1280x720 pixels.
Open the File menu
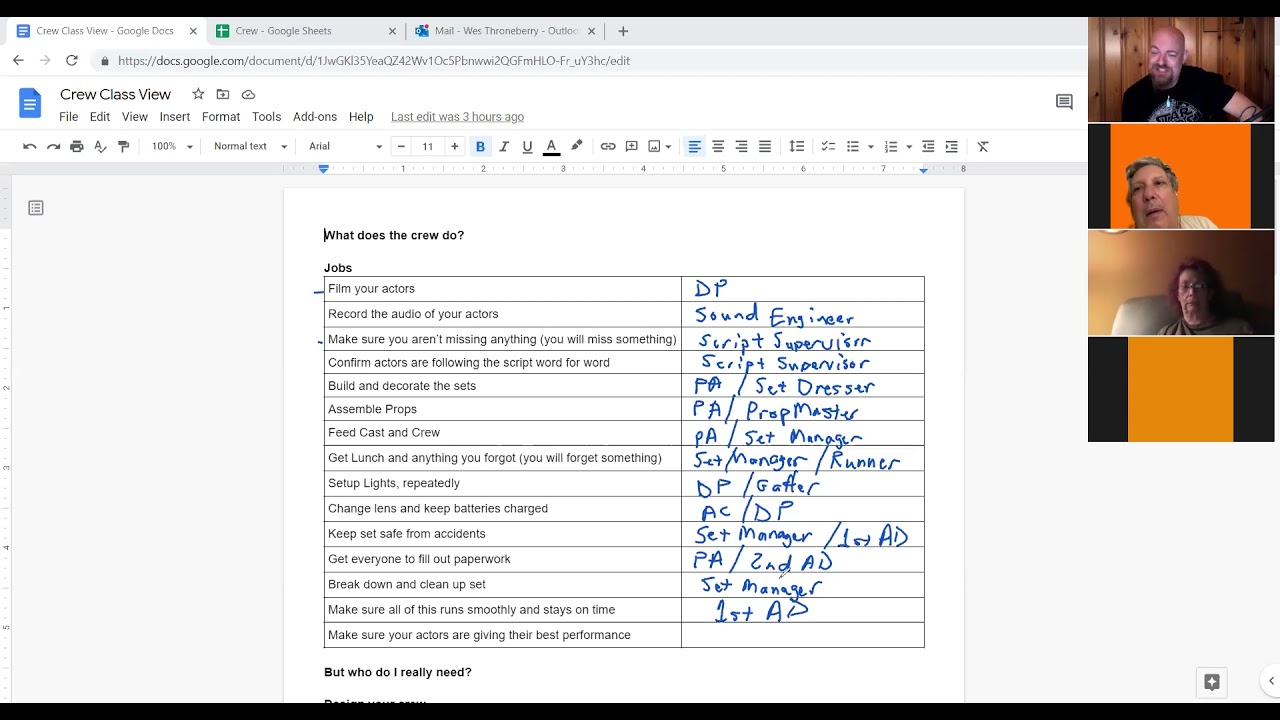click(x=68, y=117)
